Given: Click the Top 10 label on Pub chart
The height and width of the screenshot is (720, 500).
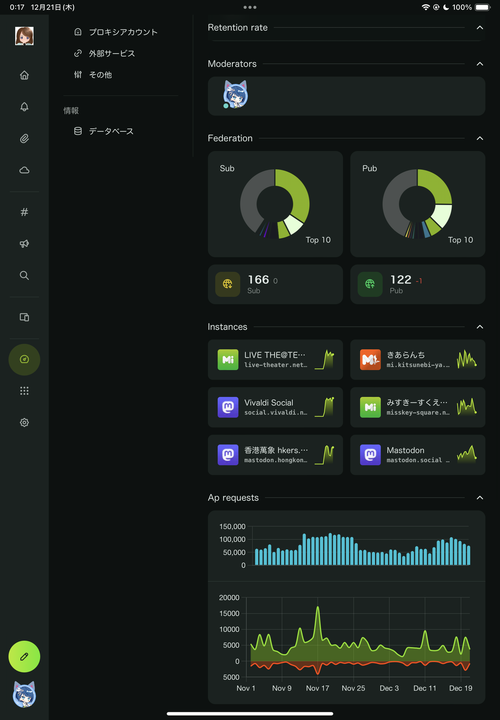Looking at the screenshot, I should click(461, 240).
